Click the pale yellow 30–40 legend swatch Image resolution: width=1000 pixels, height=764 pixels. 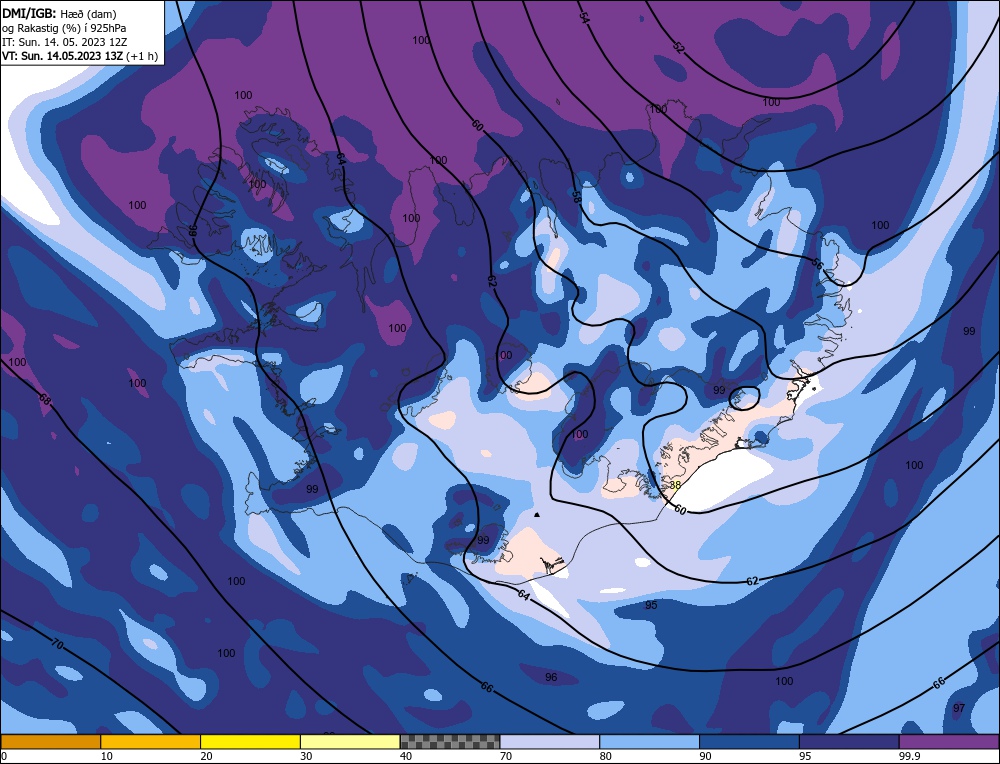[350, 741]
